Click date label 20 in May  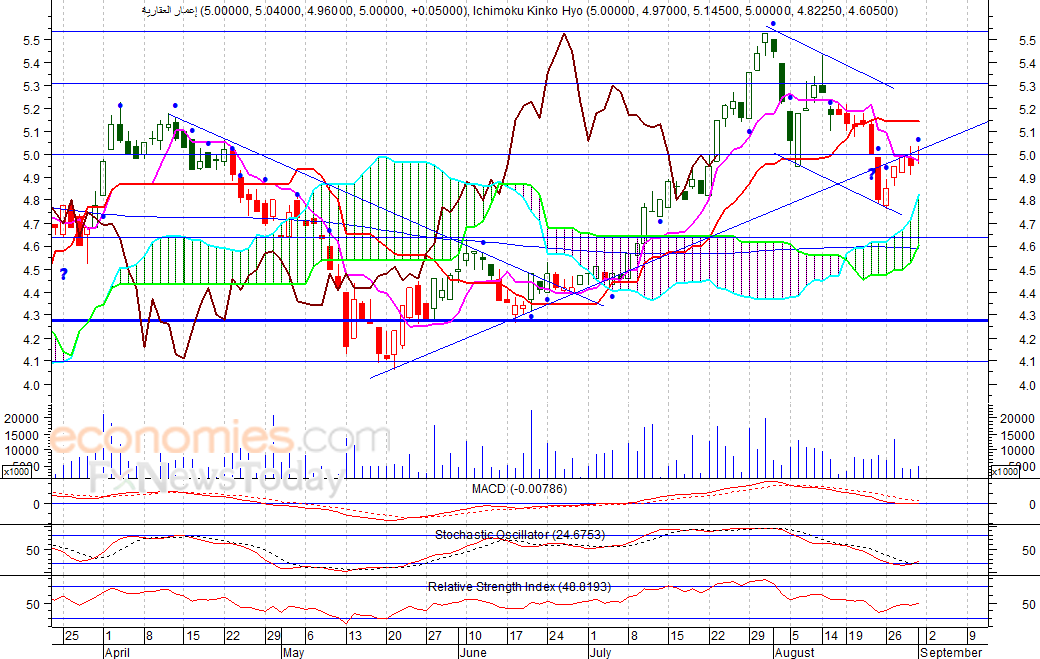pos(395,636)
